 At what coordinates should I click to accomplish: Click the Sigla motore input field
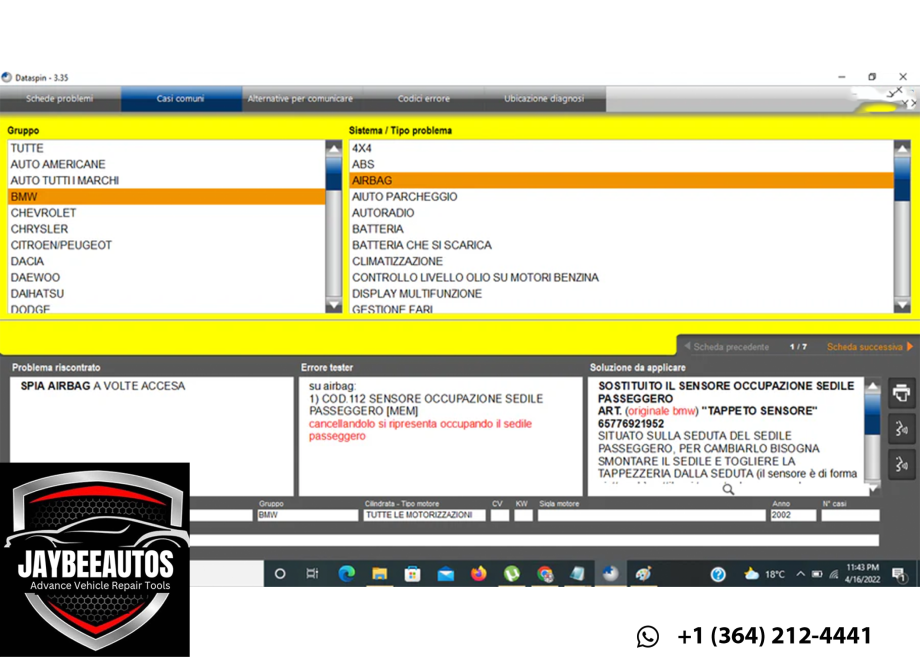coord(651,515)
